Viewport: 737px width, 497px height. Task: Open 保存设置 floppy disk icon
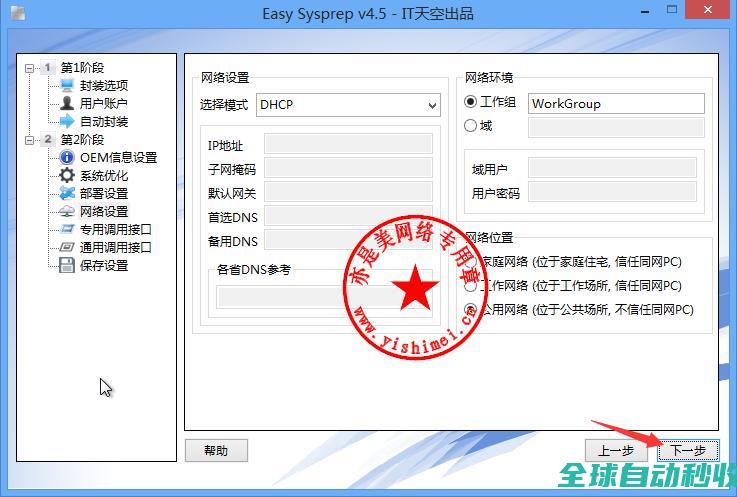pos(67,266)
